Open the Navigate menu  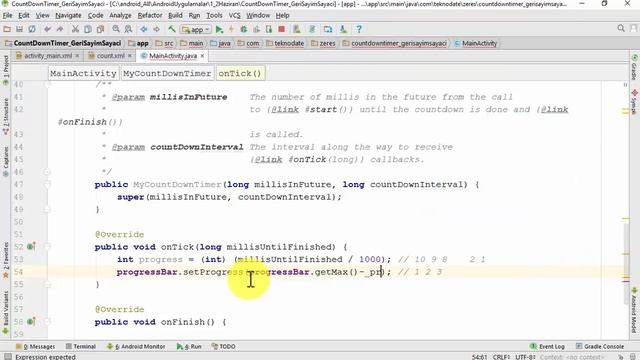click(x=68, y=16)
